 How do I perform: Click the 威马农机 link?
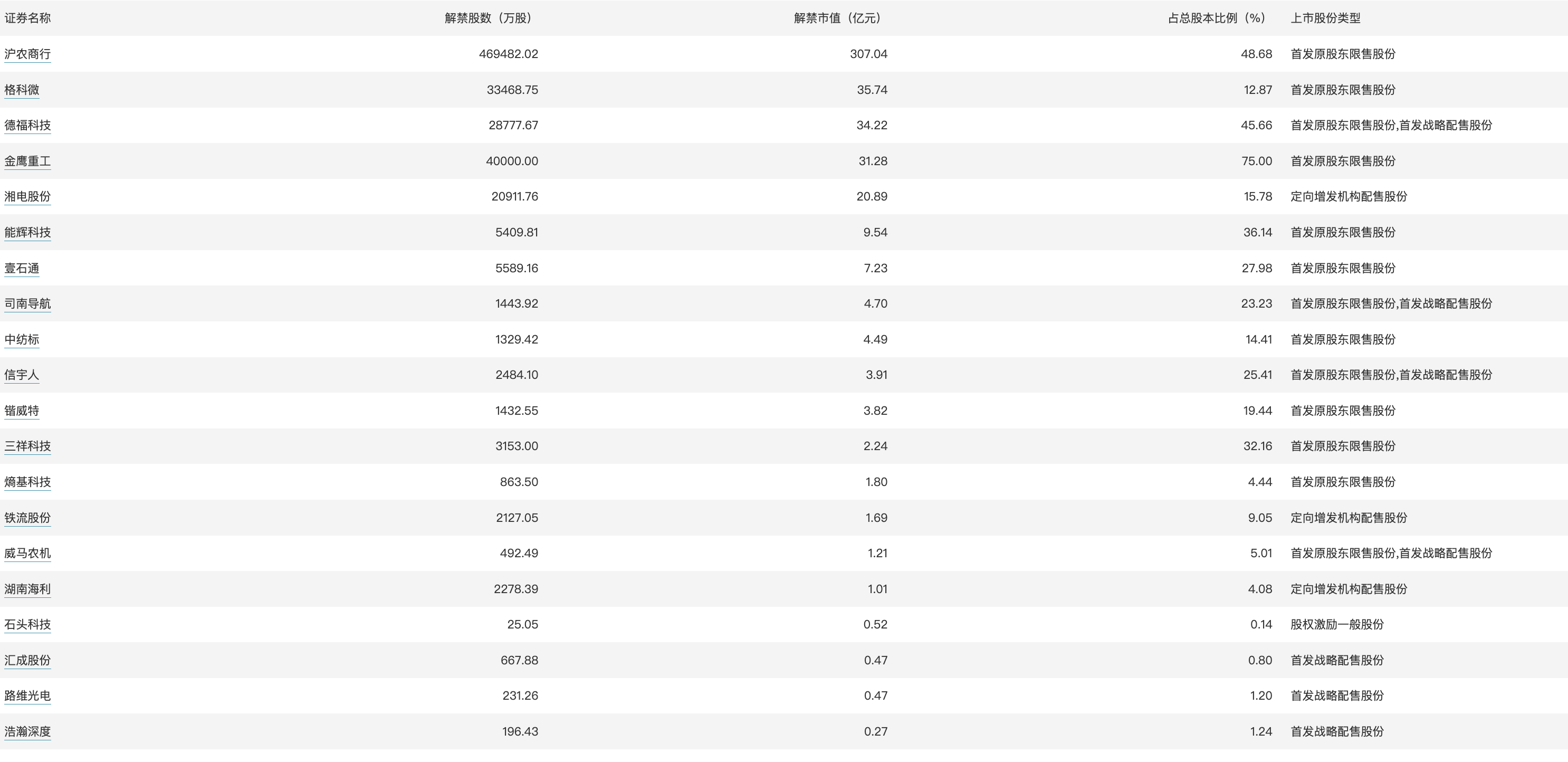pyautogui.click(x=27, y=553)
